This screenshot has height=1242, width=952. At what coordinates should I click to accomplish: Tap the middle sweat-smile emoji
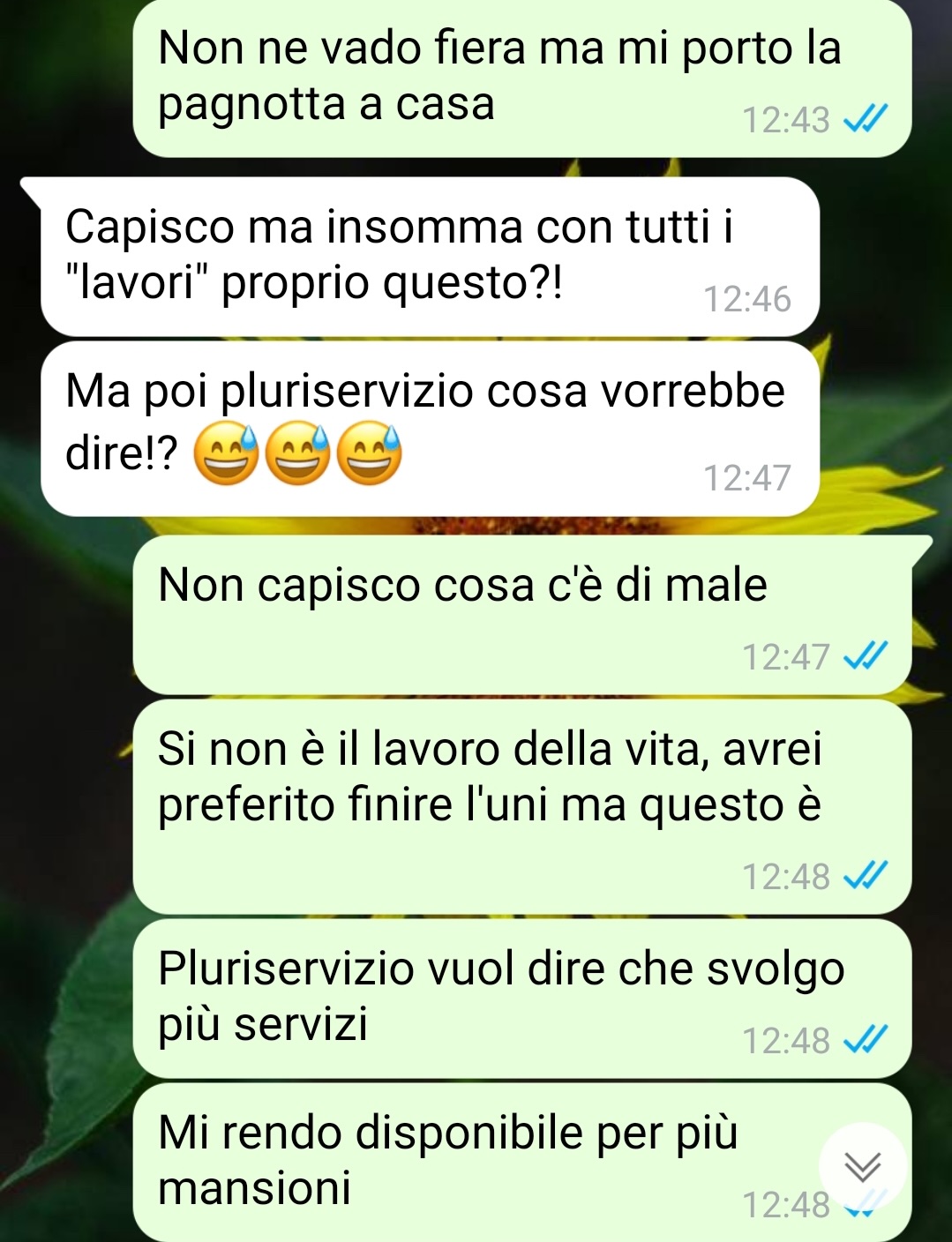click(298, 454)
